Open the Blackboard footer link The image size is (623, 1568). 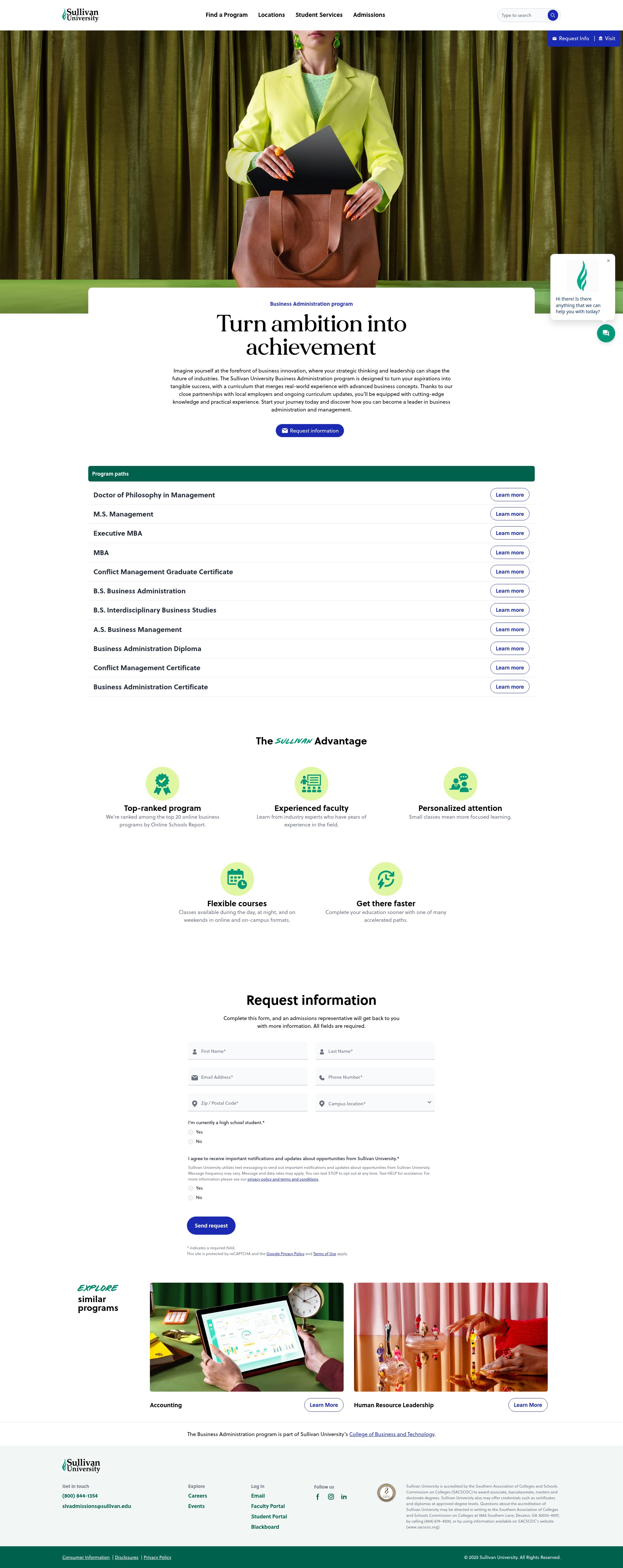click(265, 1526)
